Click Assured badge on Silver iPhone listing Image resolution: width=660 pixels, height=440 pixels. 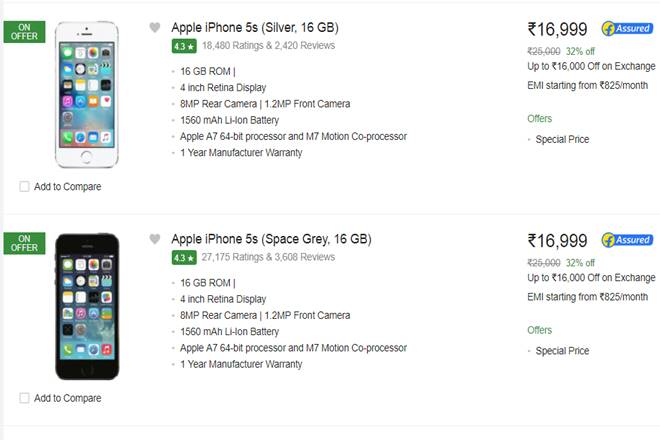pyautogui.click(x=627, y=29)
